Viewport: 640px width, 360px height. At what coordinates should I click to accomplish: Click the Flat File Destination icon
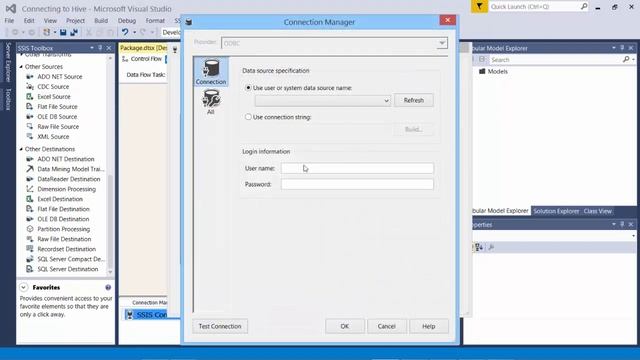point(30,209)
